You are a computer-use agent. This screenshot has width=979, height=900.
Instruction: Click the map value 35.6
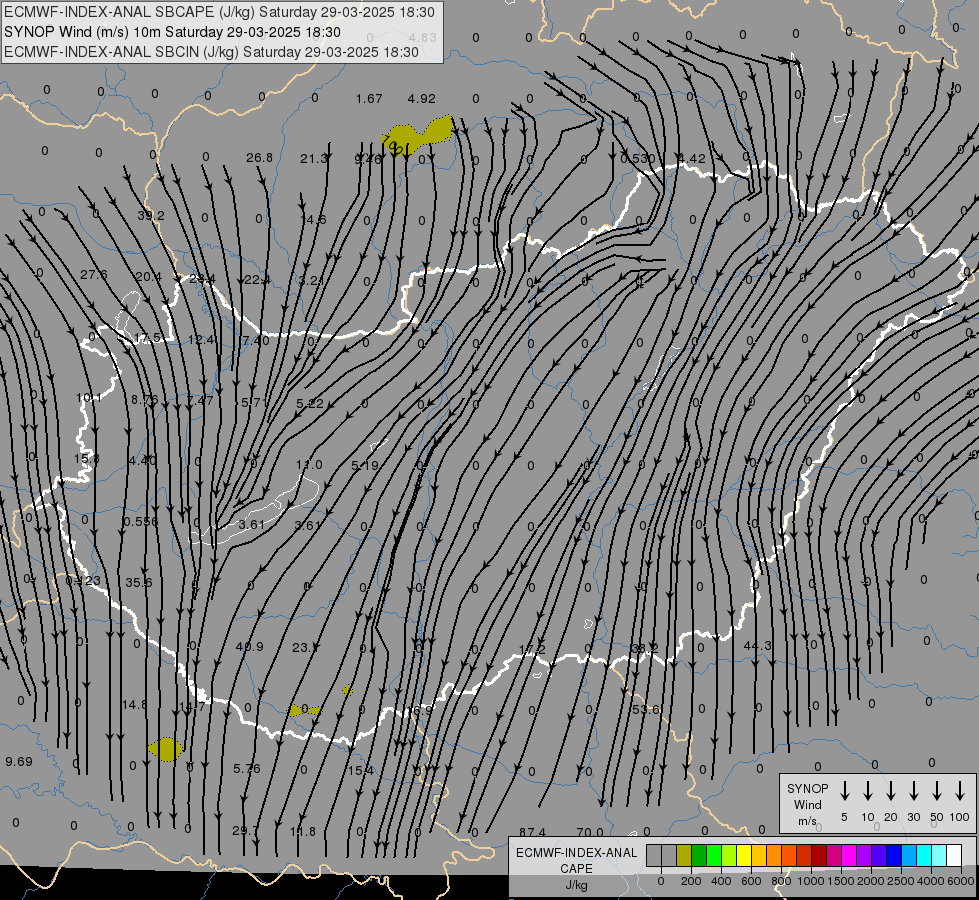139,583
